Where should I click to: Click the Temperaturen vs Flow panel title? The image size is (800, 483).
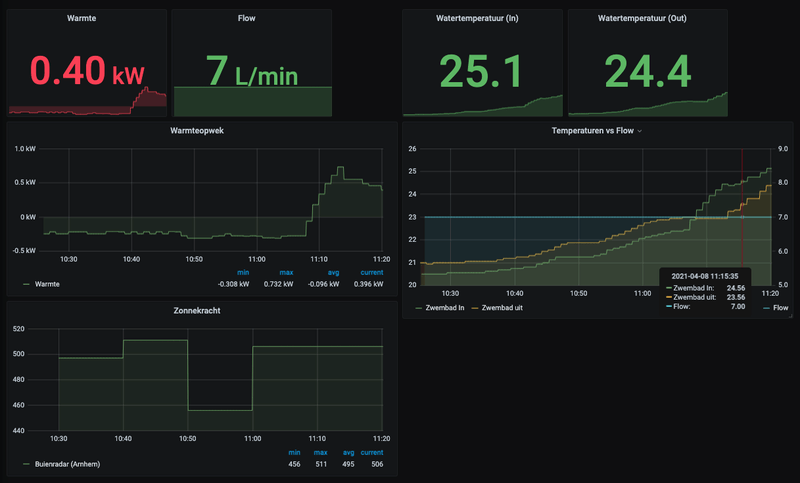click(592, 131)
